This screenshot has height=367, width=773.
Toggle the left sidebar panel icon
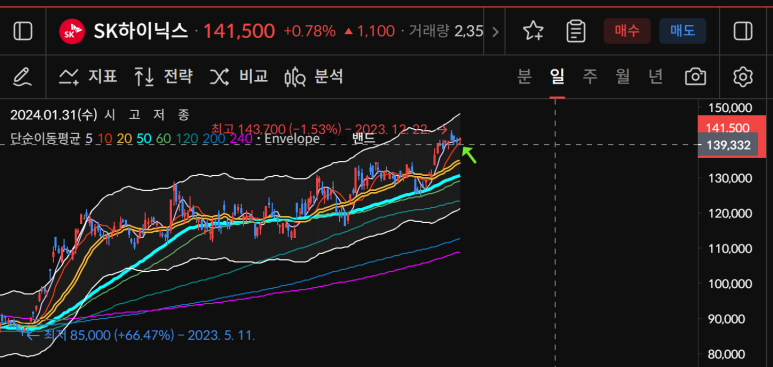click(23, 32)
